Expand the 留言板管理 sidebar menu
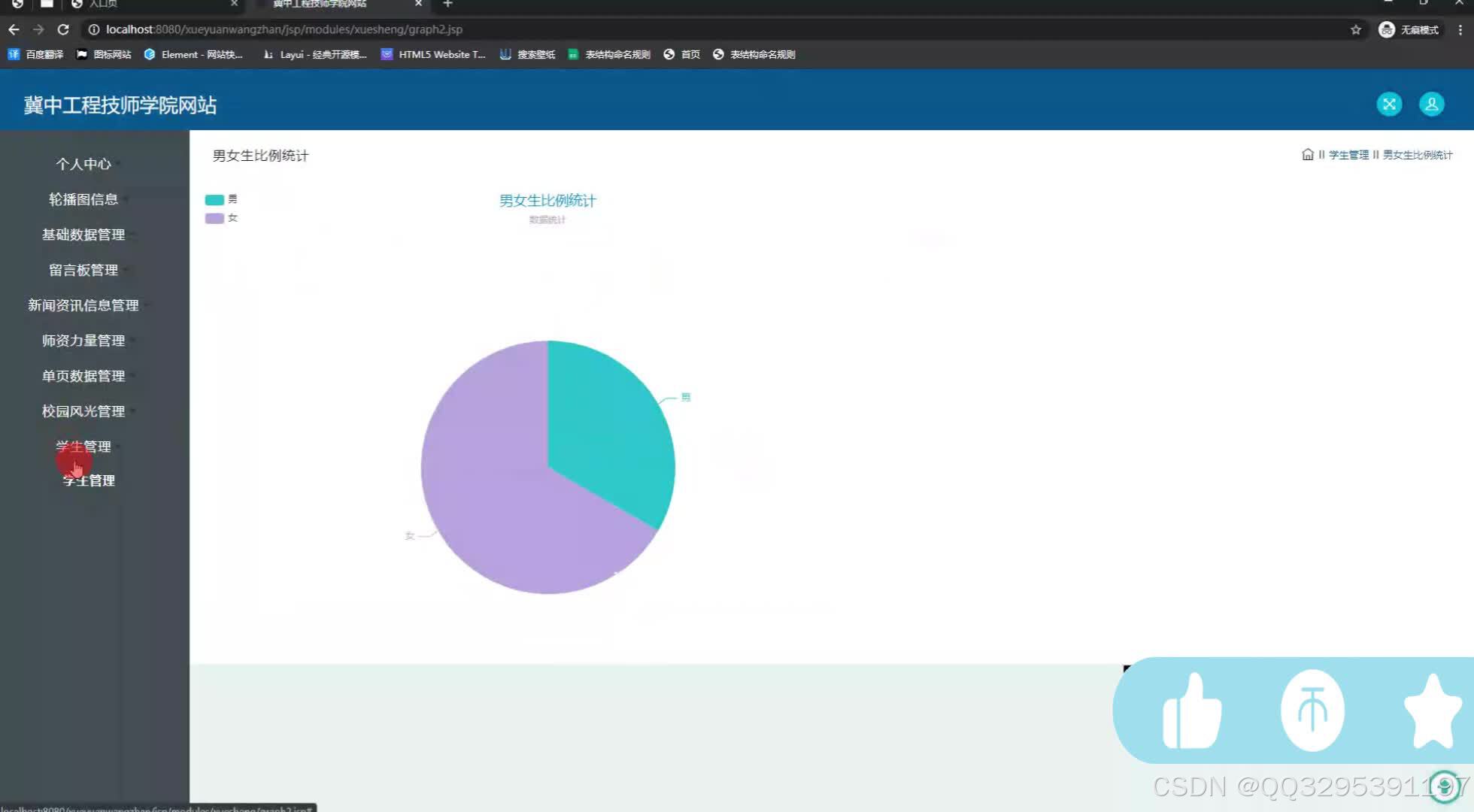The image size is (1474, 812). point(83,270)
